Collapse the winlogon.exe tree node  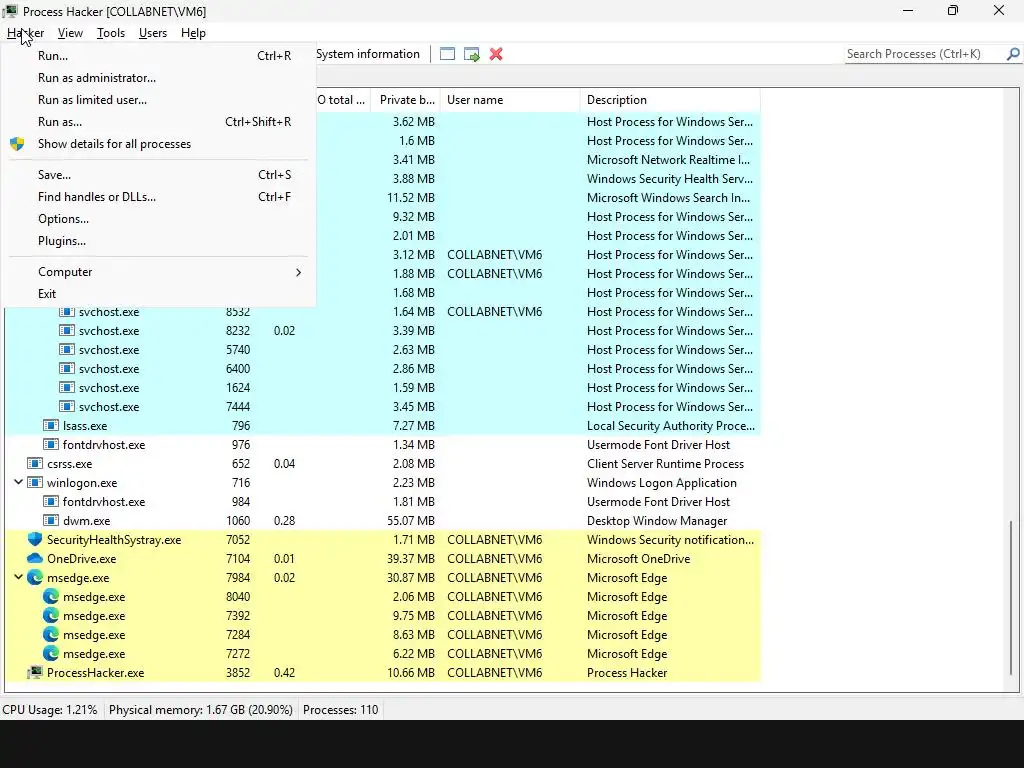(x=18, y=482)
